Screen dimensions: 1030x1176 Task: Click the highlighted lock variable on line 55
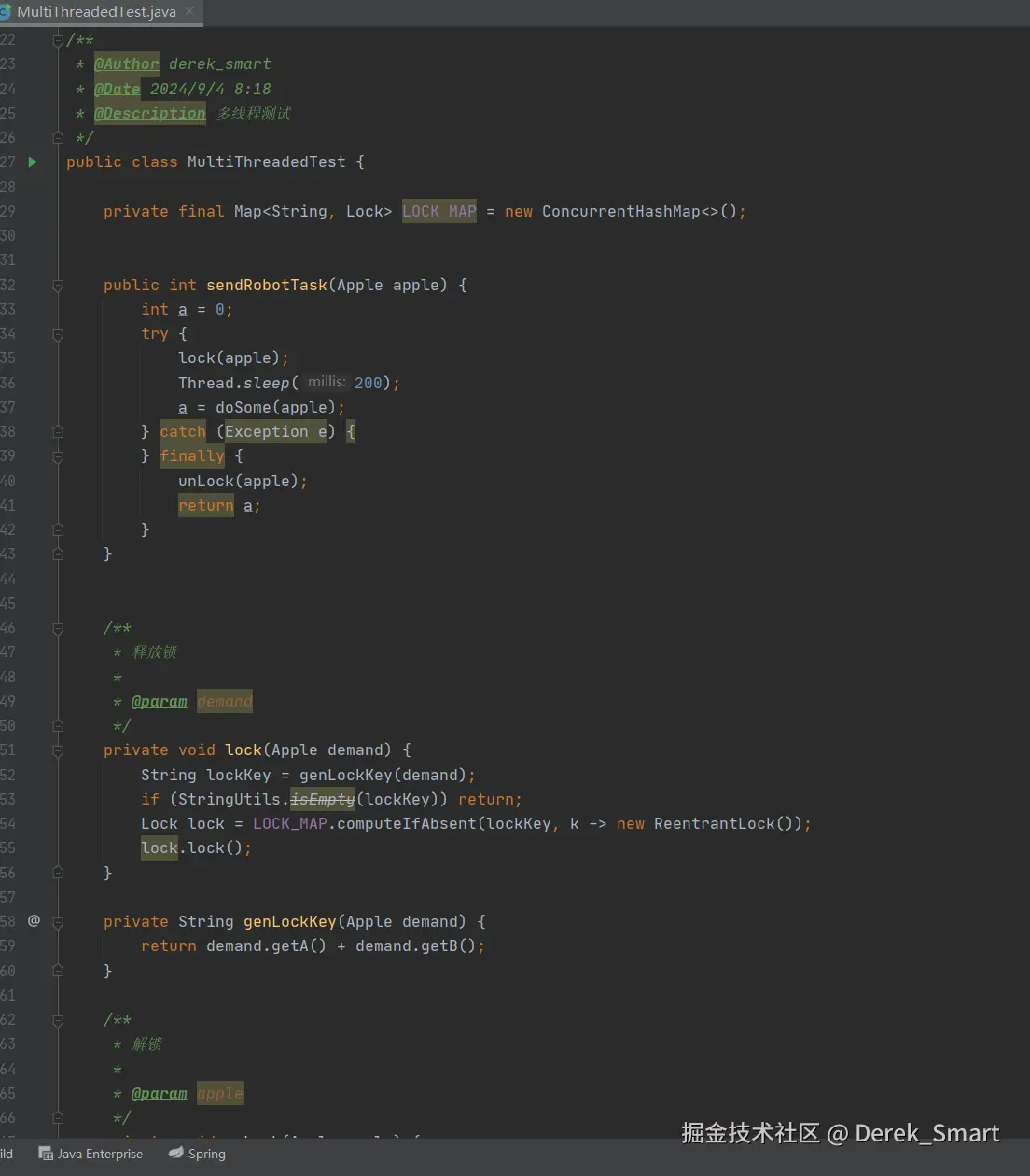point(160,847)
